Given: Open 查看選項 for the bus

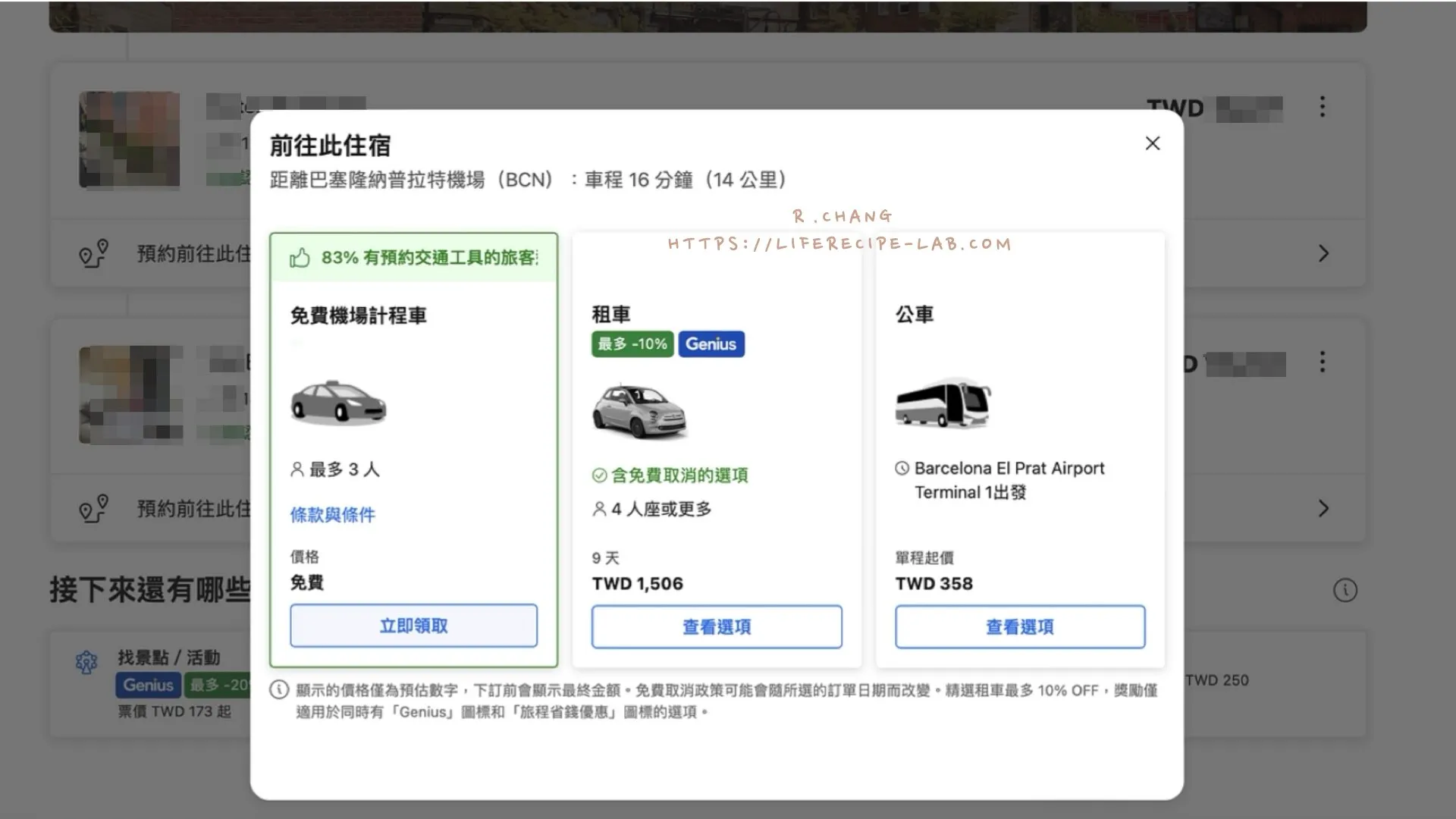Looking at the screenshot, I should pyautogui.click(x=1020, y=627).
